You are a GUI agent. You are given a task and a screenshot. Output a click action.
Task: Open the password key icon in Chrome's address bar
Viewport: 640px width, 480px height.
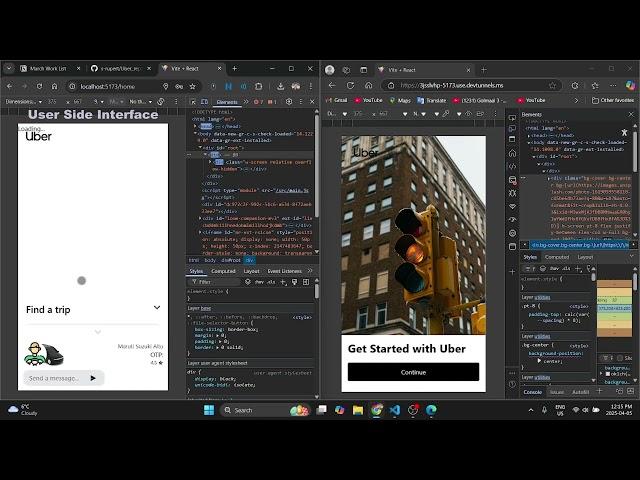point(179,86)
